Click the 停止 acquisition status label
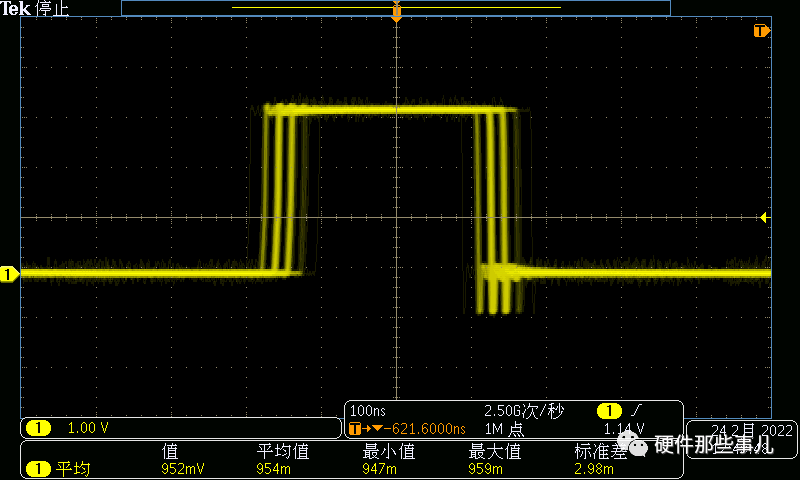Viewport: 800px width, 480px height. (x=52, y=8)
